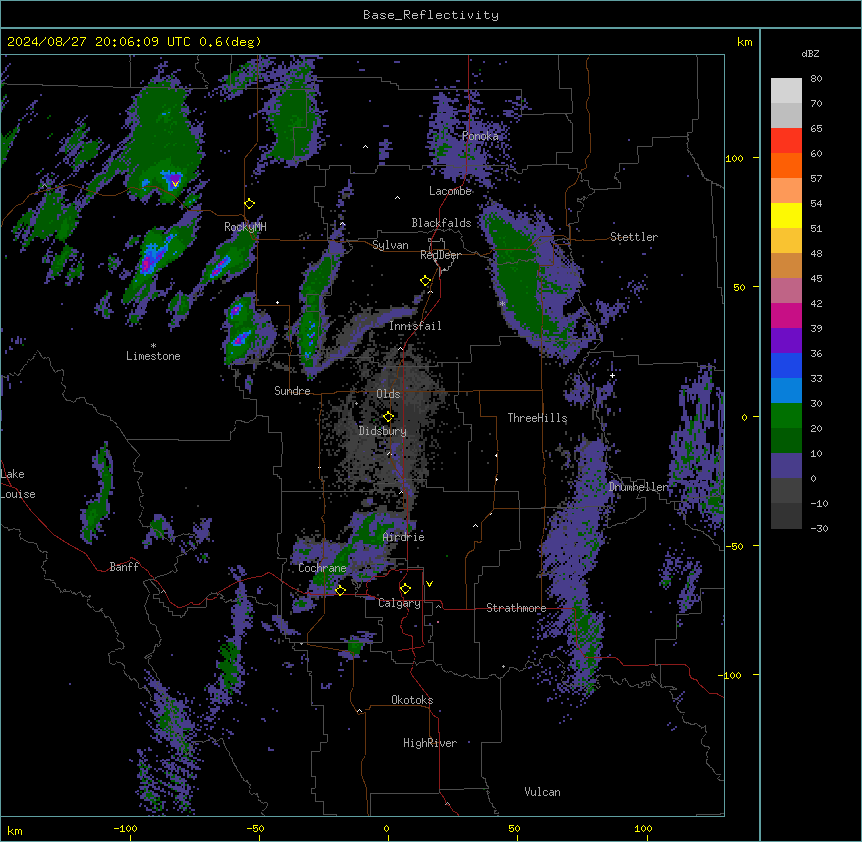Click the white plus marker north of Drumheller

tap(612, 375)
